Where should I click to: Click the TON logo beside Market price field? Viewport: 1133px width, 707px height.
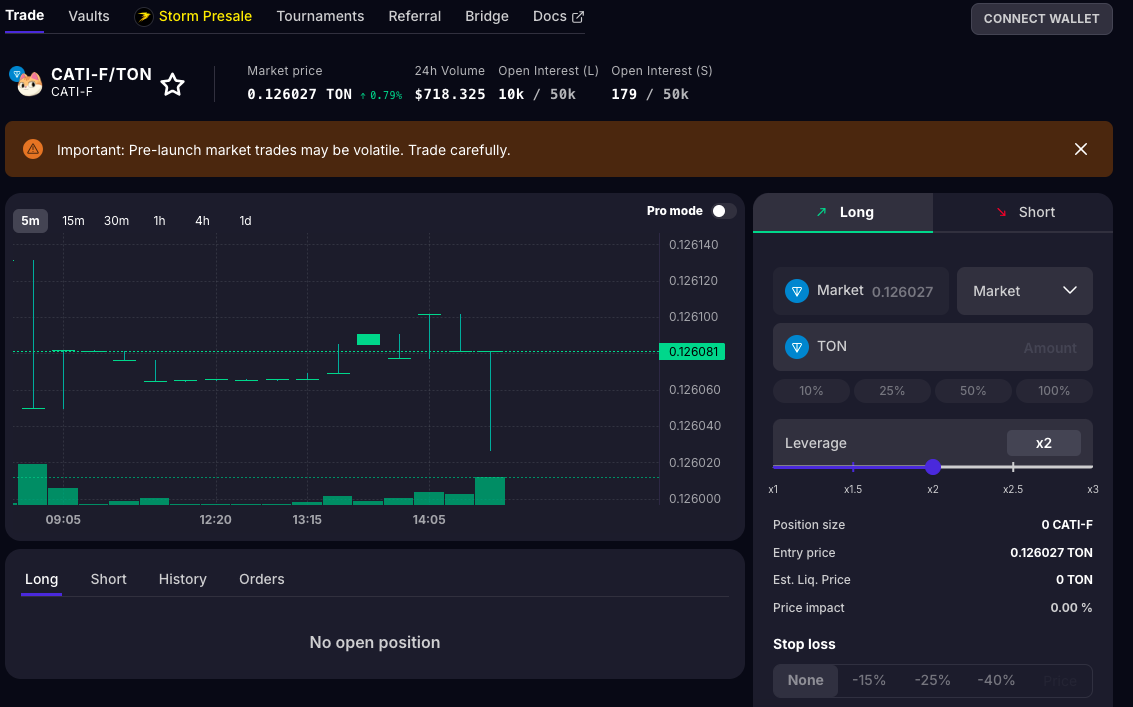click(796, 291)
